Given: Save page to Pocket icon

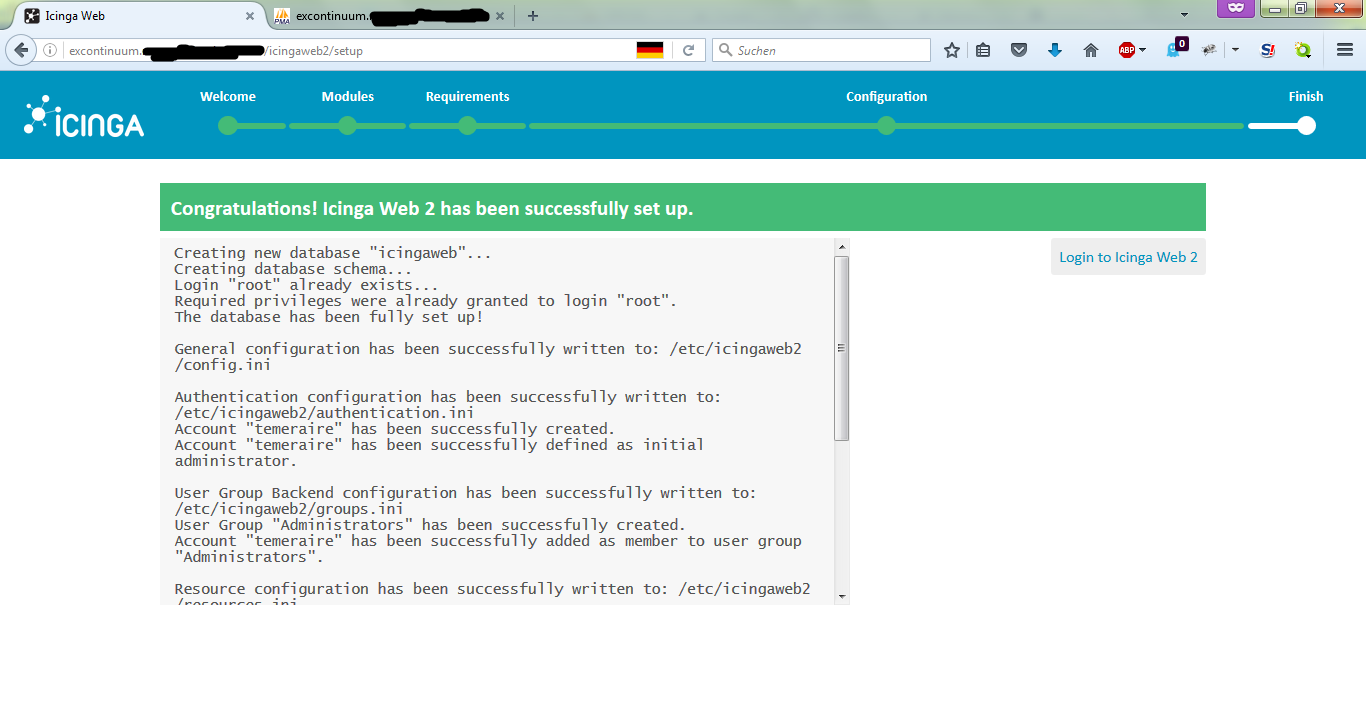Looking at the screenshot, I should click(1019, 50).
